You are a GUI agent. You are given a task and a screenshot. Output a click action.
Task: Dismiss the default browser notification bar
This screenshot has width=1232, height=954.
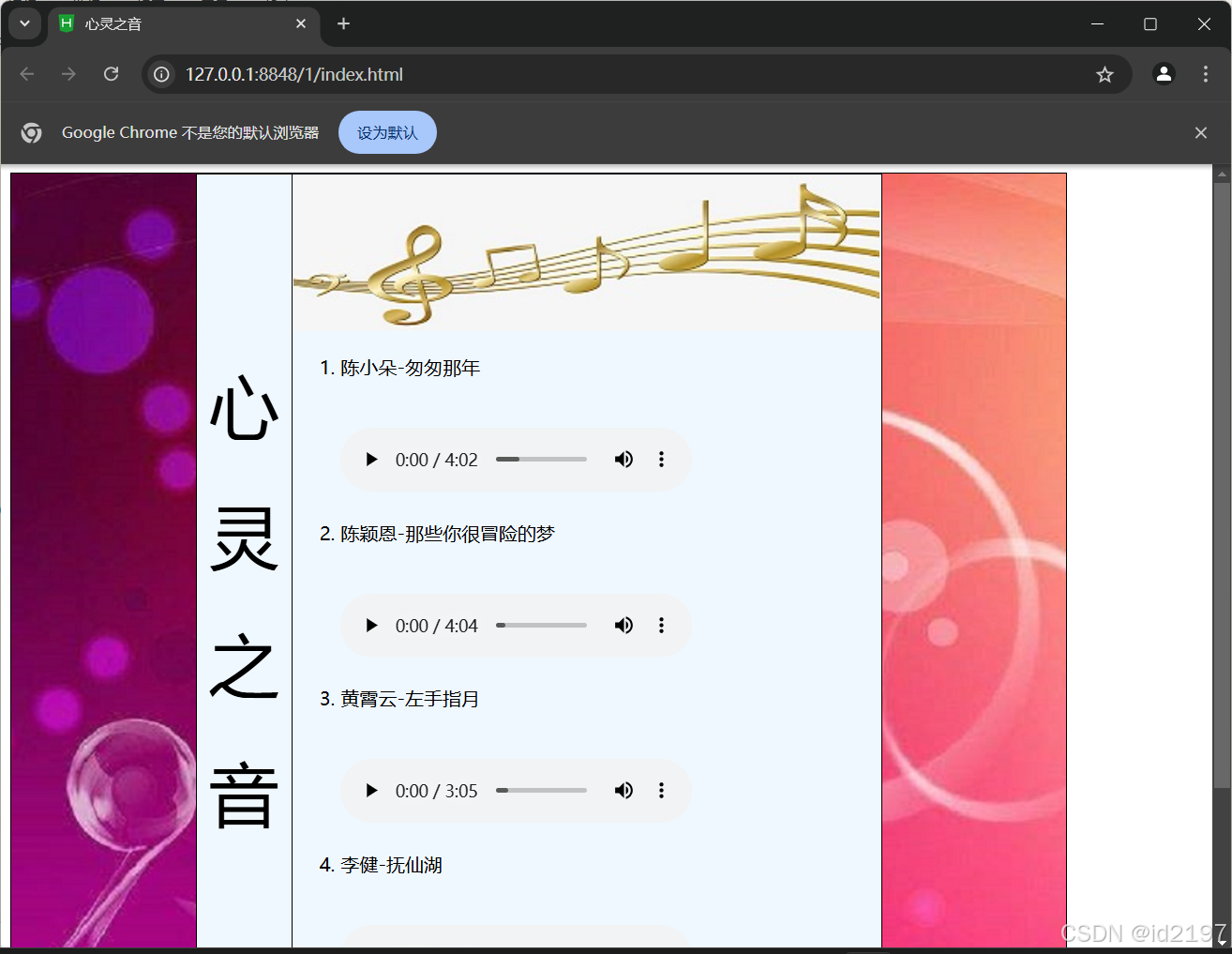(1201, 132)
